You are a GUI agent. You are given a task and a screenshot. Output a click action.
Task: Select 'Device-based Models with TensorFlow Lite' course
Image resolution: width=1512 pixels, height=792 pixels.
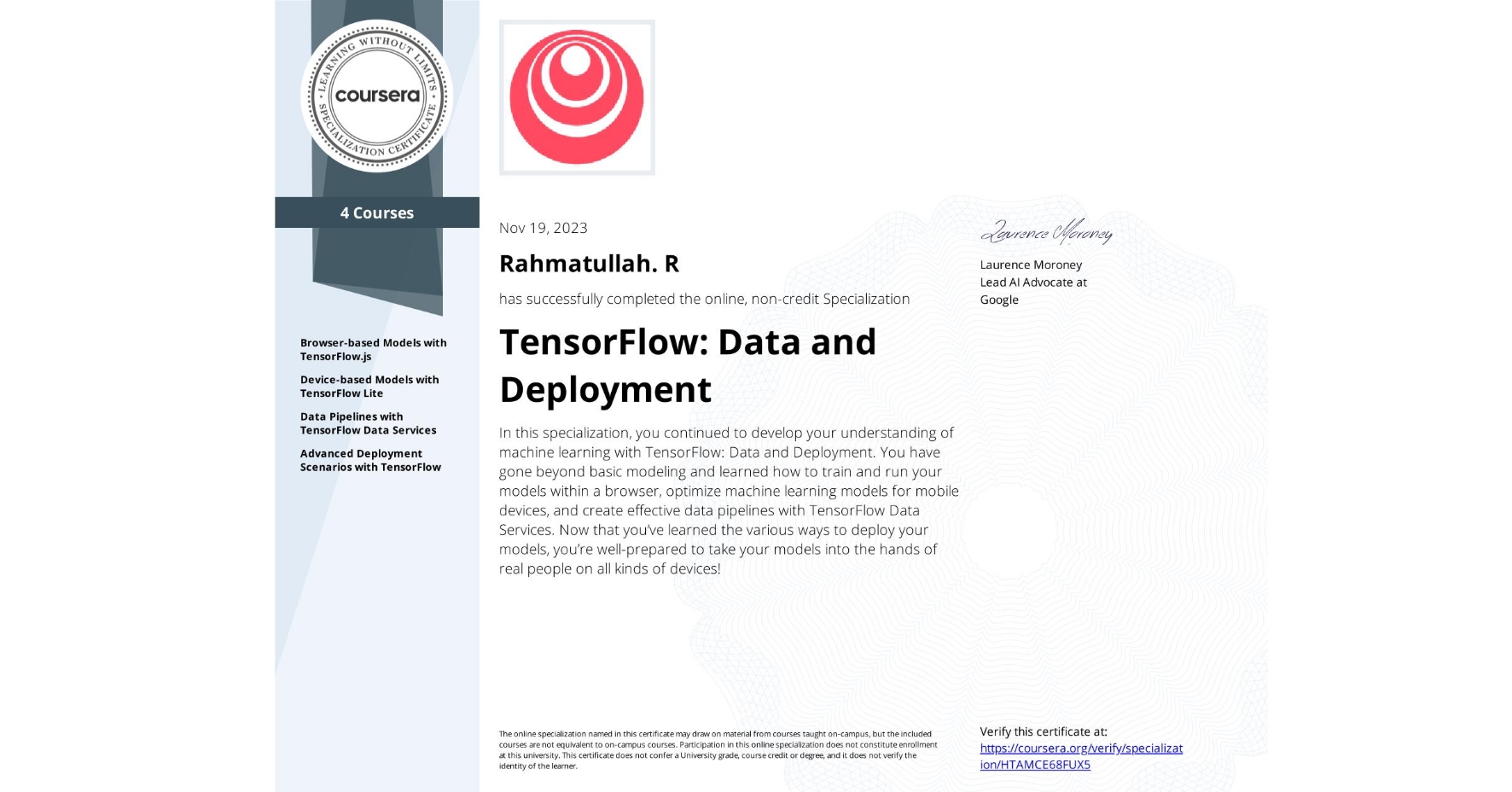click(371, 387)
